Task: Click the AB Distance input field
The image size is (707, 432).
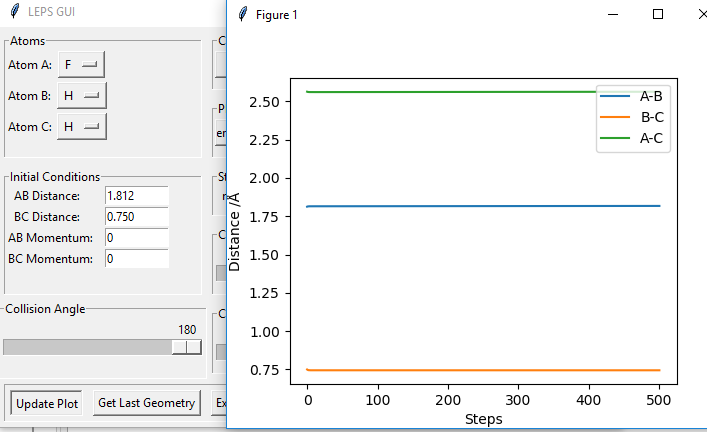Action: click(136, 195)
